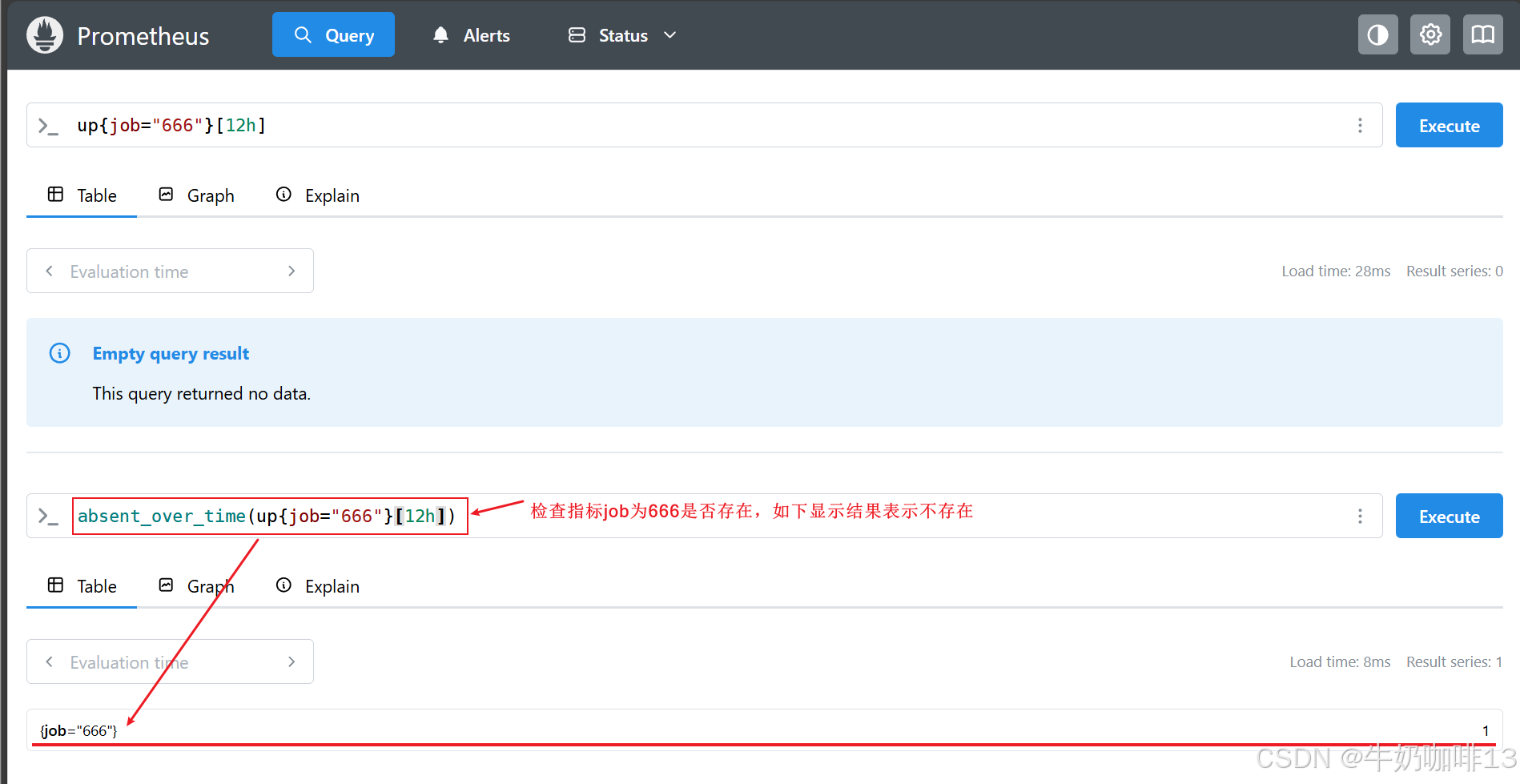Screen dimensions: 1520x784
Task: Step evaluation time backward in the second panel
Action: coord(50,661)
